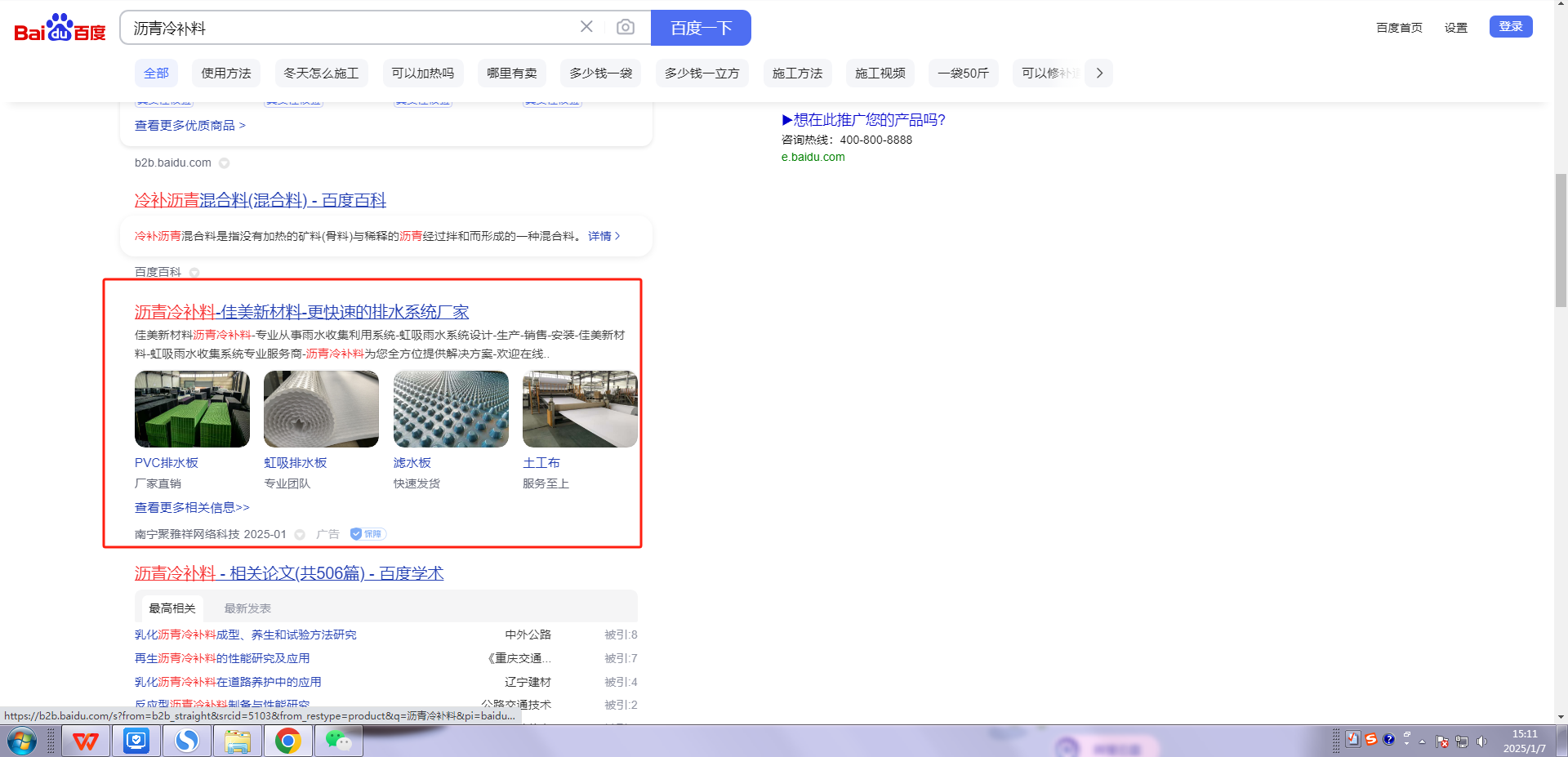Viewport: 1568px width, 757px height.
Task: Click the Action Center flag icon
Action: [x=1442, y=741]
